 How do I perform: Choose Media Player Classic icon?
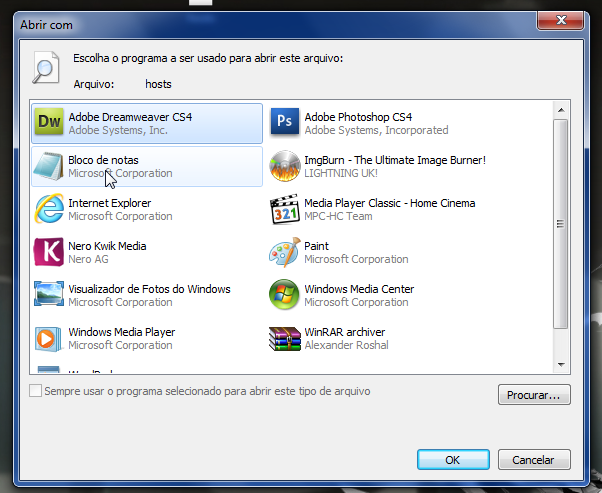(285, 209)
